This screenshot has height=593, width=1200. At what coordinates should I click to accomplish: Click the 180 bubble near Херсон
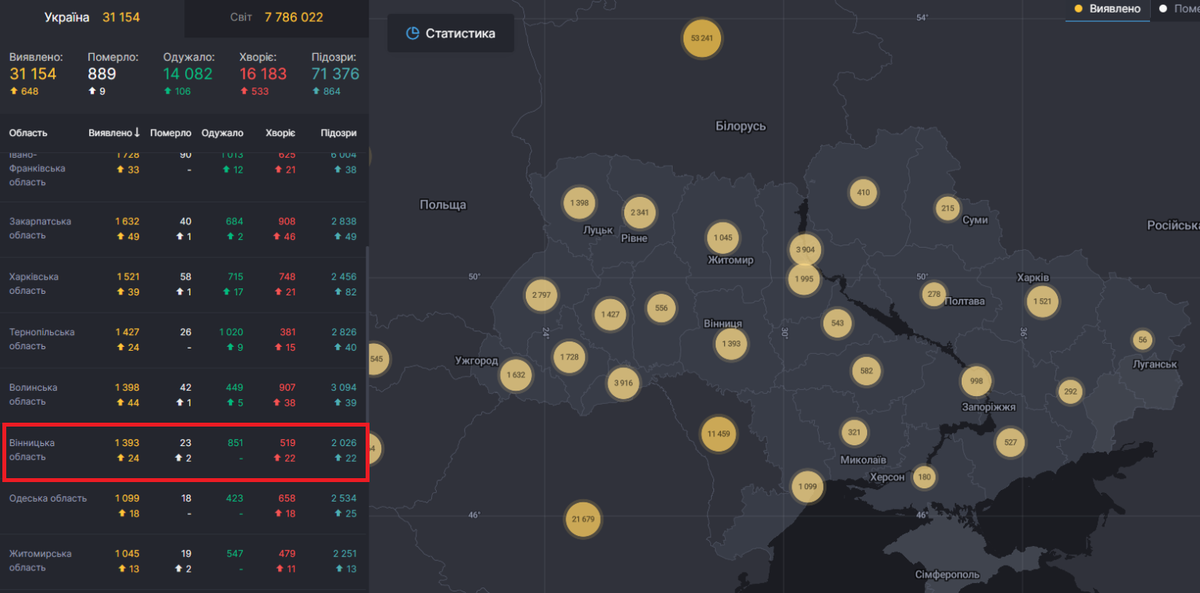pyautogui.click(x=925, y=477)
